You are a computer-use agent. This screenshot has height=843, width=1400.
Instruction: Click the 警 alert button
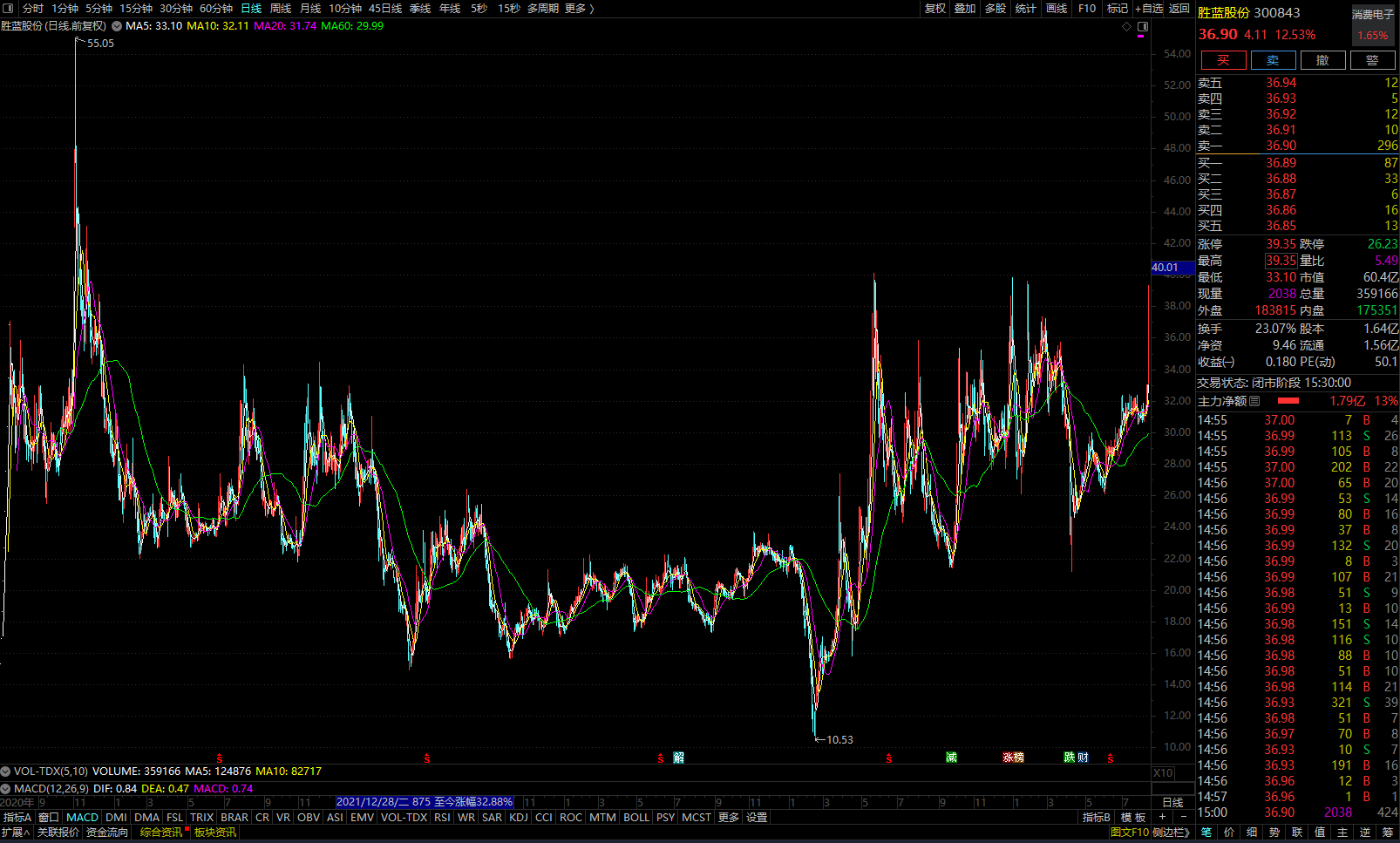1372,60
